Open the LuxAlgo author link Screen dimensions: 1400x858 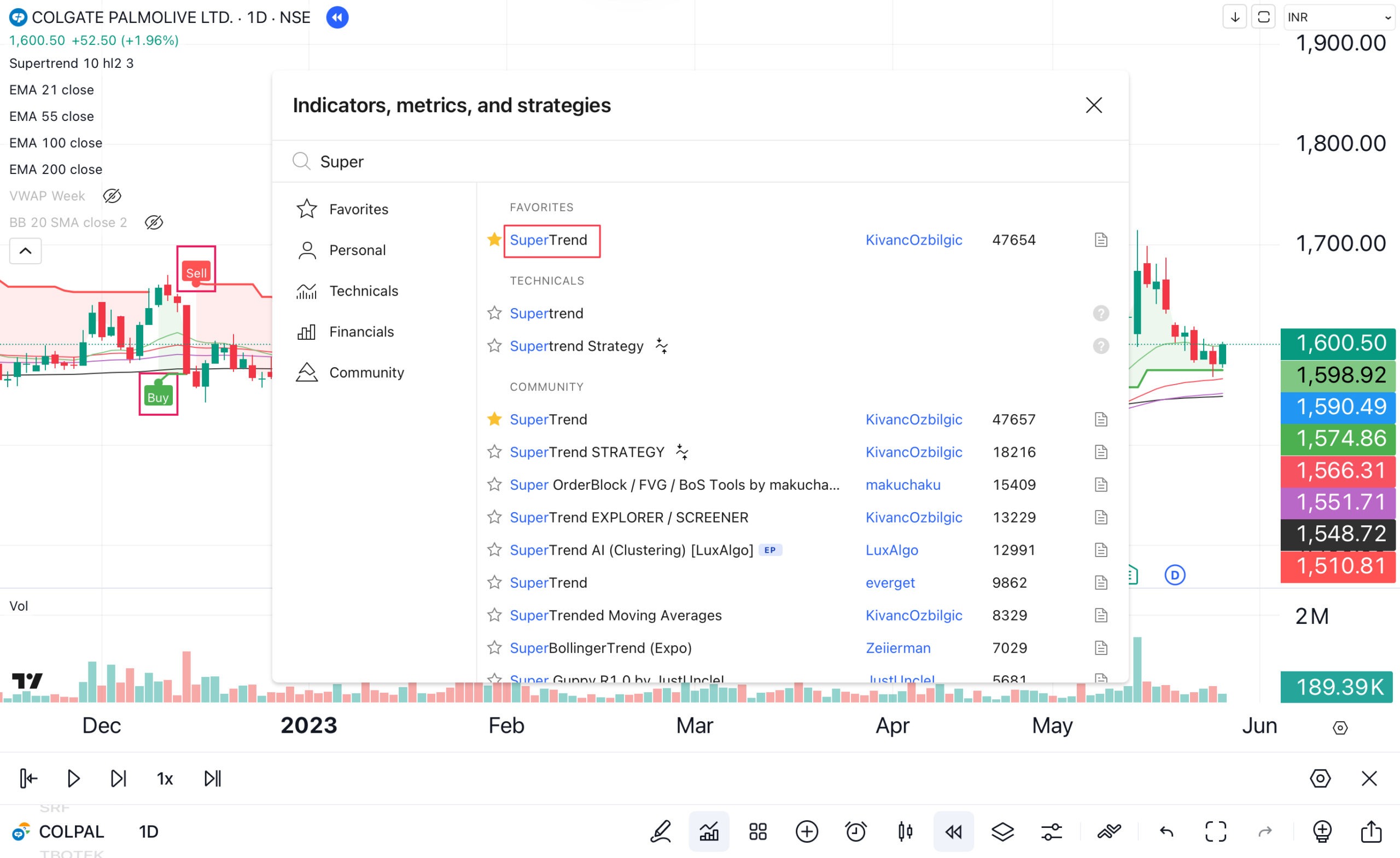click(x=891, y=550)
